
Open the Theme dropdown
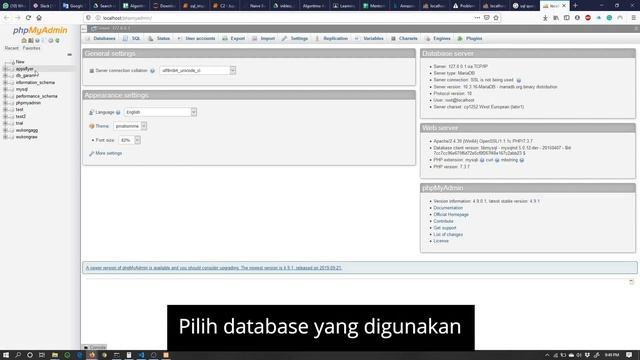[x=130, y=126]
